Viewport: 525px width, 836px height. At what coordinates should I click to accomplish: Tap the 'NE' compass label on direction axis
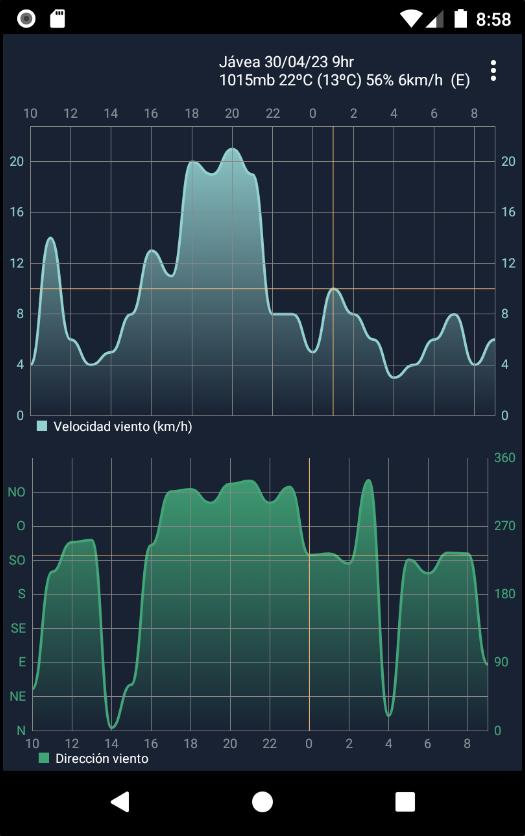(x=18, y=696)
